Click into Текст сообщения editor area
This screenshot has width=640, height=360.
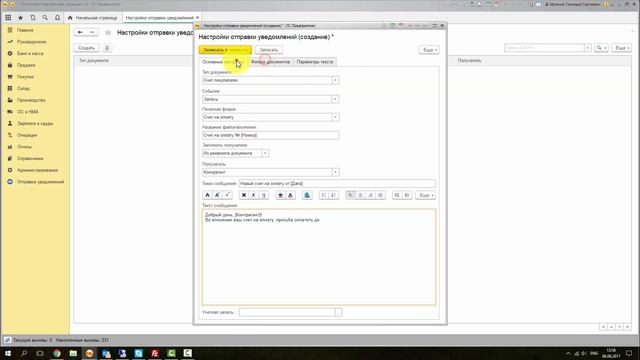[319, 257]
